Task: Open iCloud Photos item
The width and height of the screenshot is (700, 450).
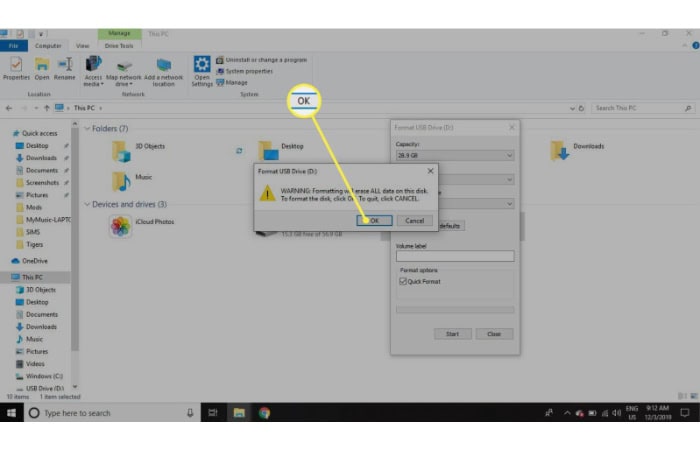Action: pyautogui.click(x=142, y=226)
